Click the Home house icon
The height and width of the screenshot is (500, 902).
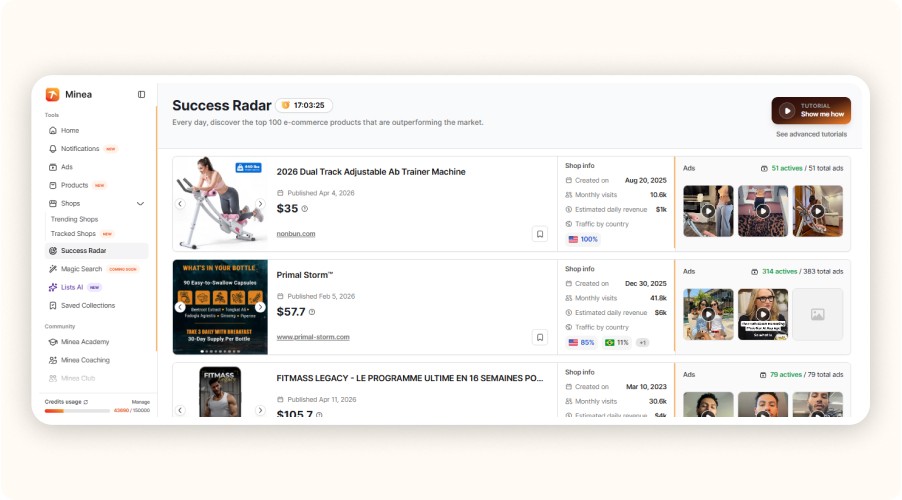(53, 131)
